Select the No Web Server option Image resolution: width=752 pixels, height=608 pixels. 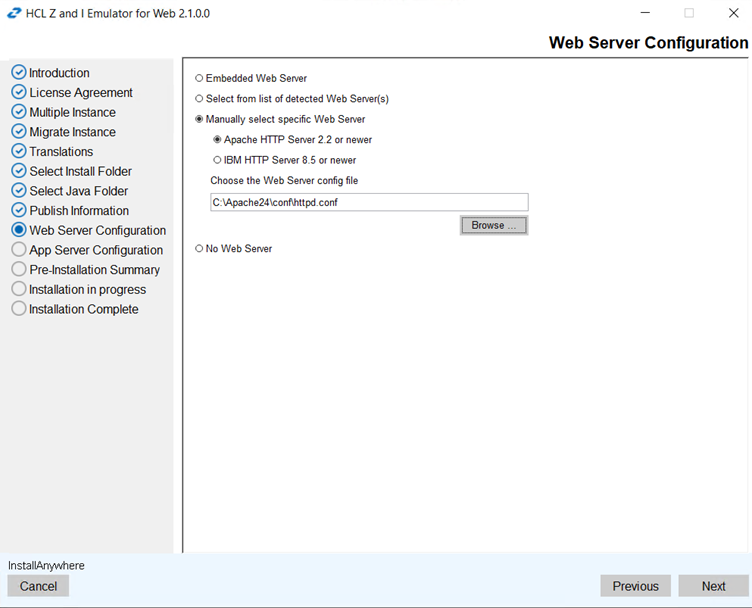coord(199,248)
